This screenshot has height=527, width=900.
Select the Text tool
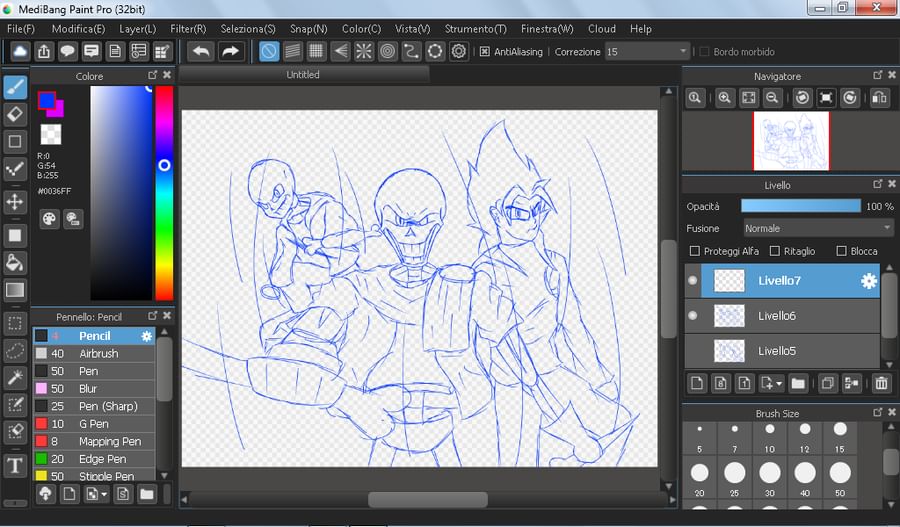coord(15,465)
